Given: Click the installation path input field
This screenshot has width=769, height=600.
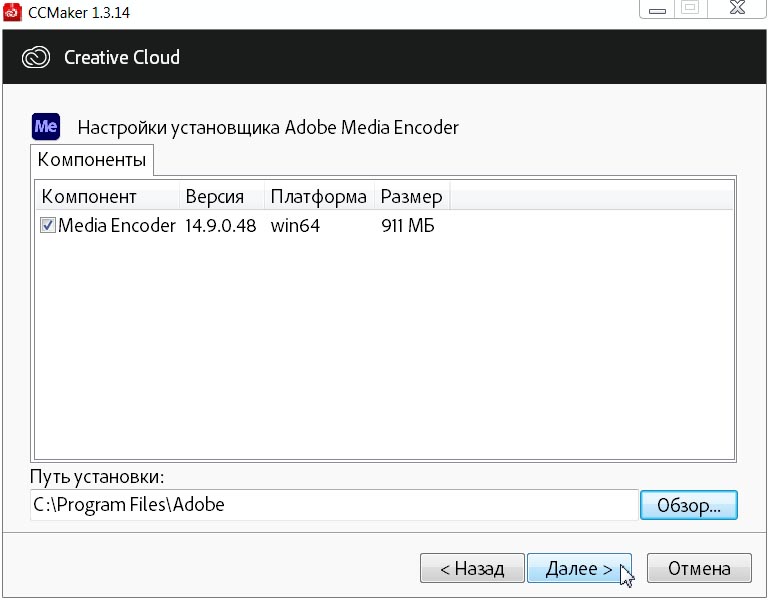Looking at the screenshot, I should point(334,505).
